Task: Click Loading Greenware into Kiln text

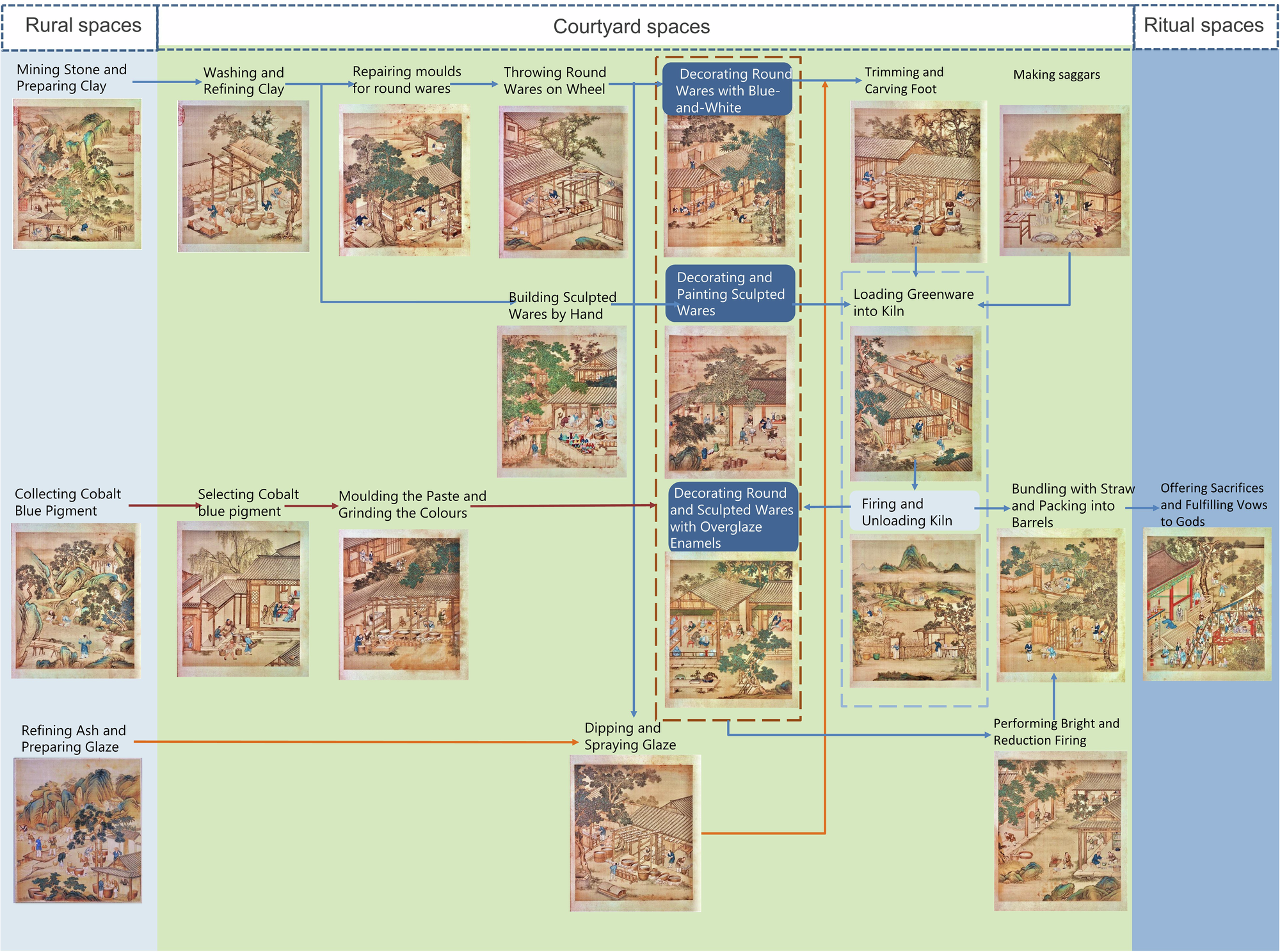Action: (913, 303)
